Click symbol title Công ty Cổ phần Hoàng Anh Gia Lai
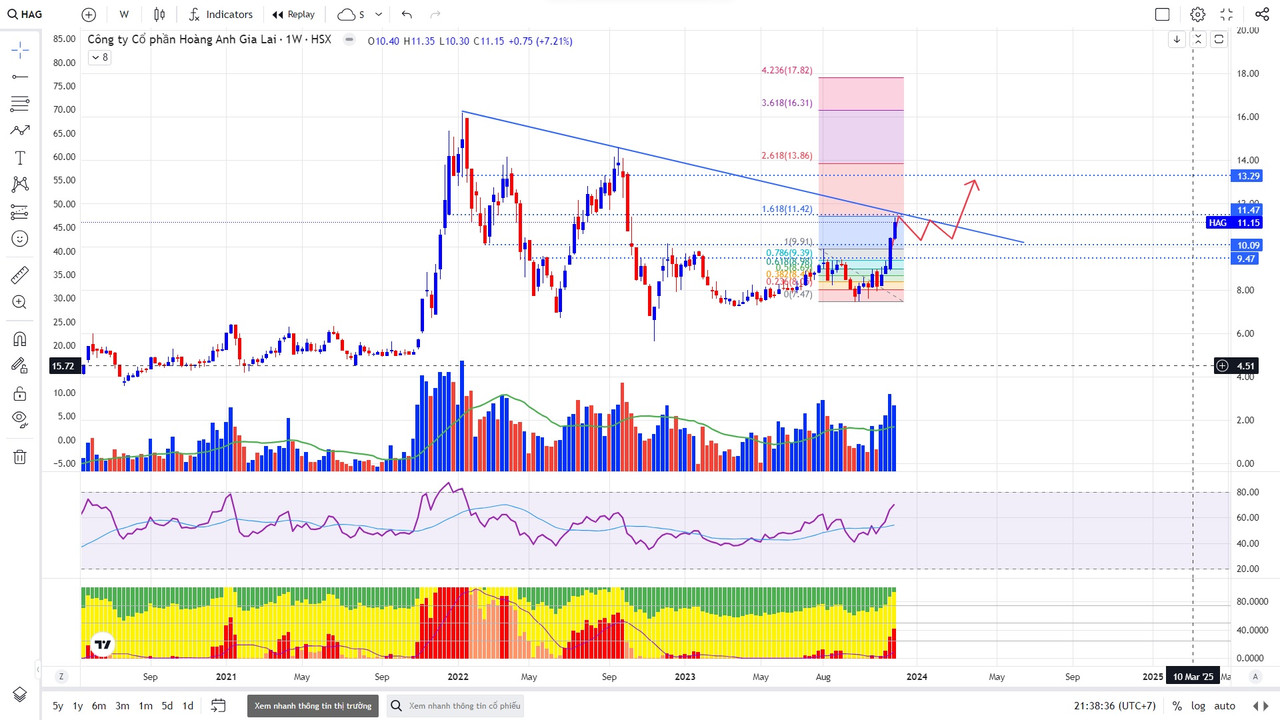This screenshot has width=1280, height=720. 184,40
